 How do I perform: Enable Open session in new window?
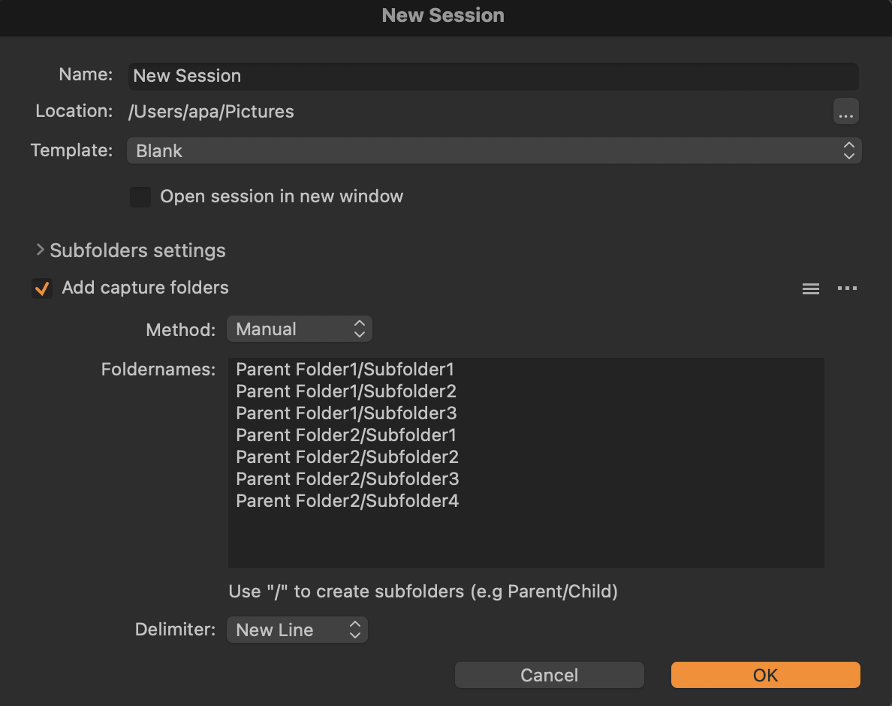141,197
